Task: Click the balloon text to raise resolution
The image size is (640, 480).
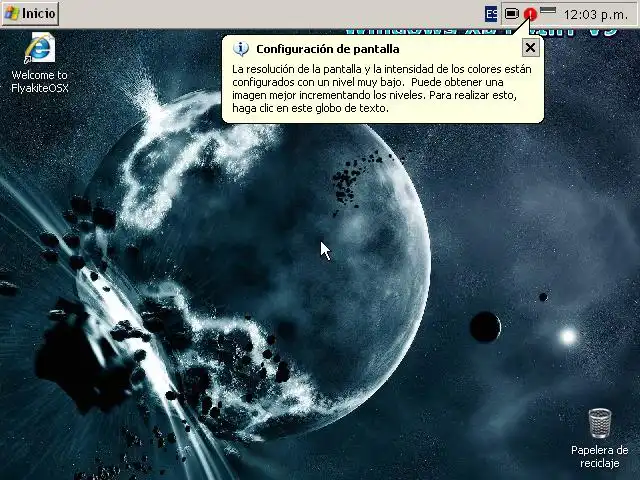Action: [x=382, y=89]
